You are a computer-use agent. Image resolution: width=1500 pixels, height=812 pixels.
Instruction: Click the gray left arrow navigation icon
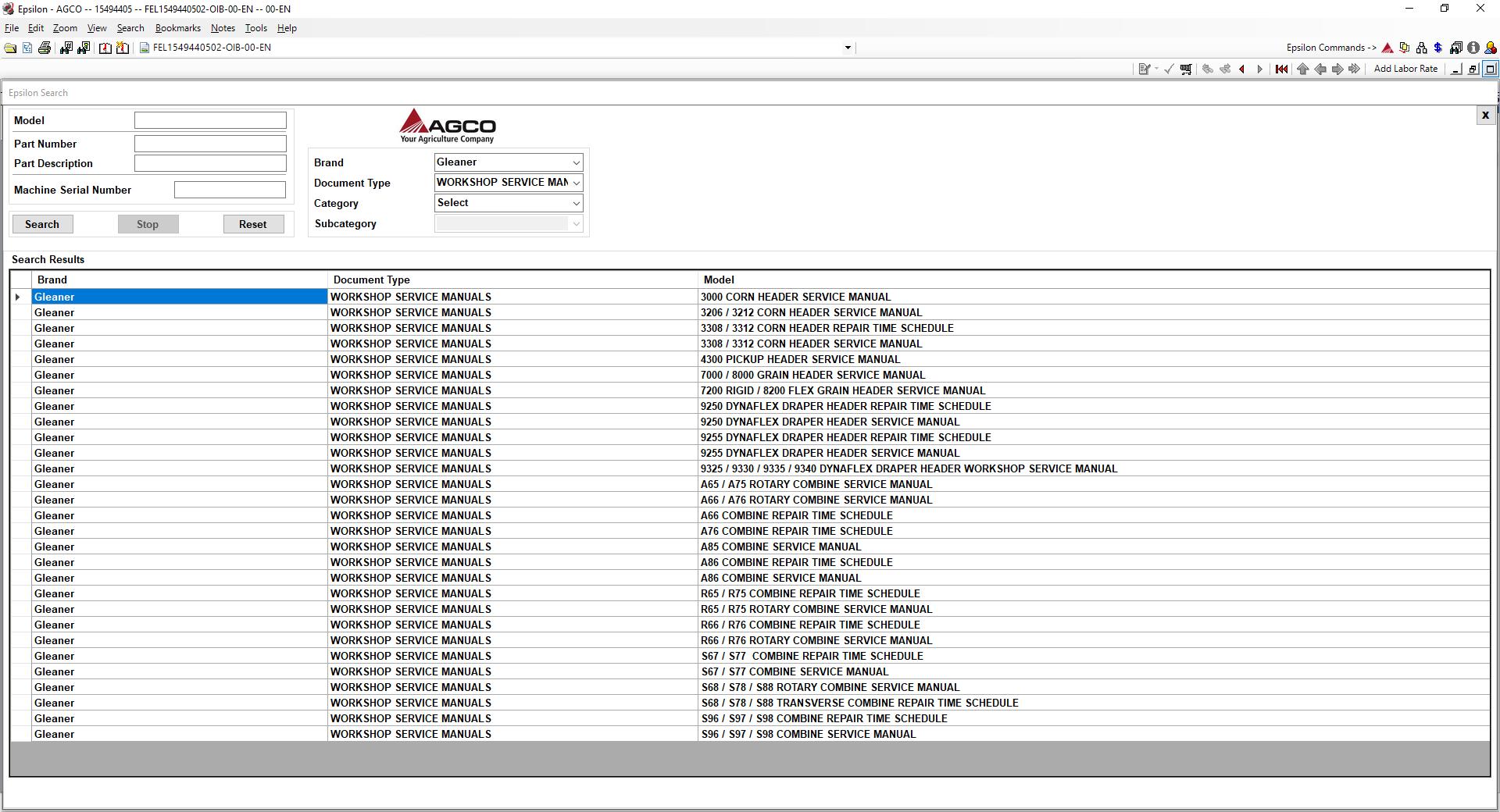tap(1320, 69)
